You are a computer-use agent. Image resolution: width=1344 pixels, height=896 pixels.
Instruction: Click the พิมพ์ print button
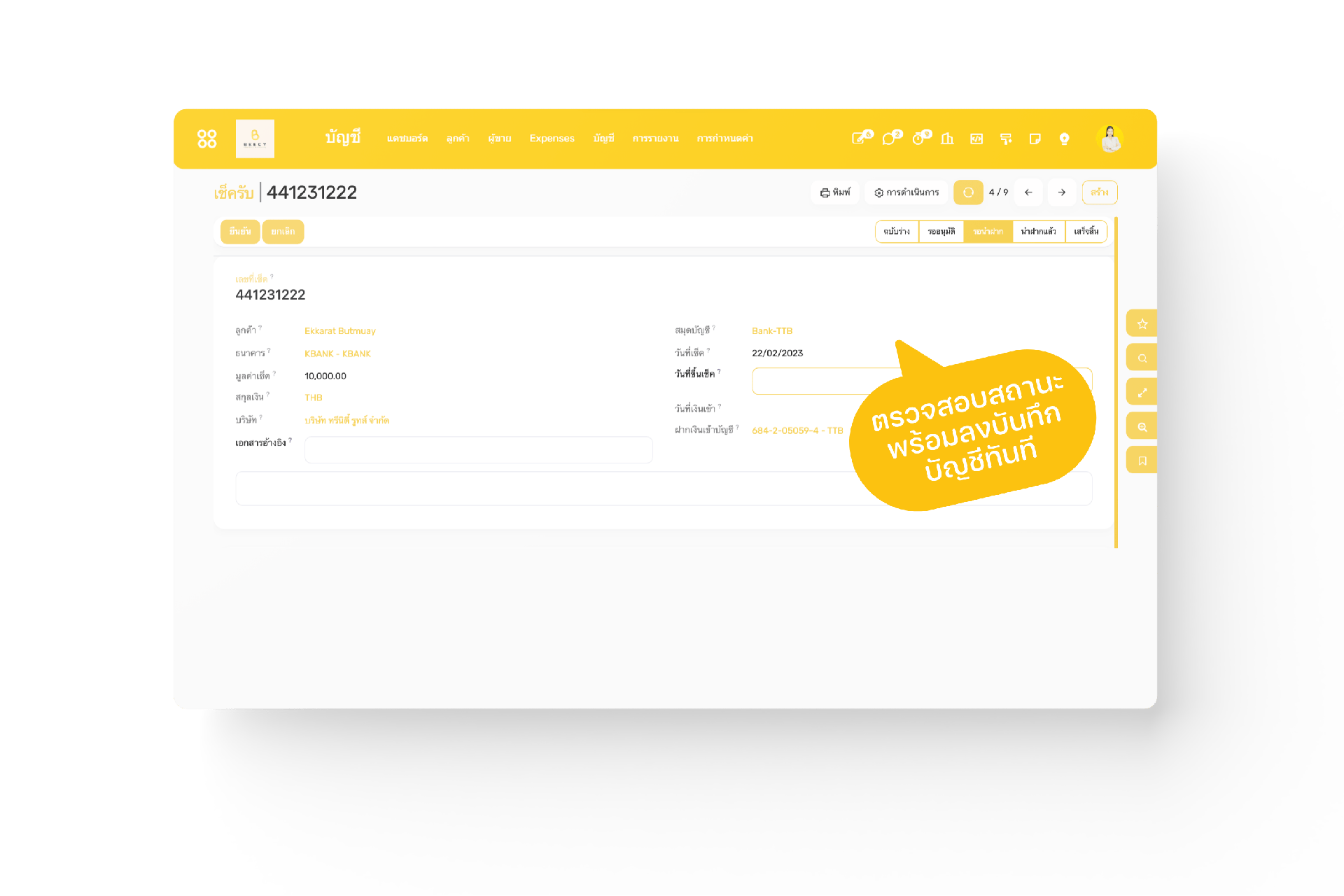835,192
